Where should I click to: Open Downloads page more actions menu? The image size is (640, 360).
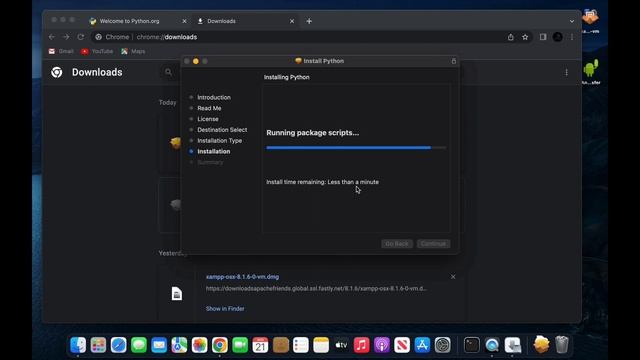[566, 72]
